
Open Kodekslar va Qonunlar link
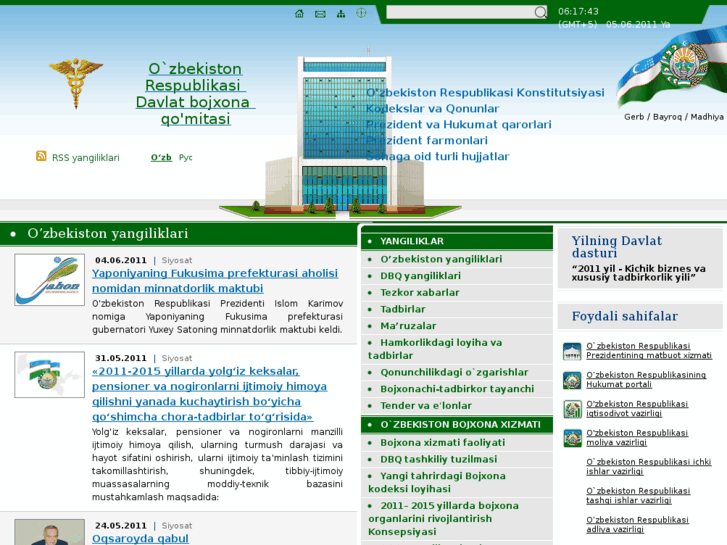[432, 109]
